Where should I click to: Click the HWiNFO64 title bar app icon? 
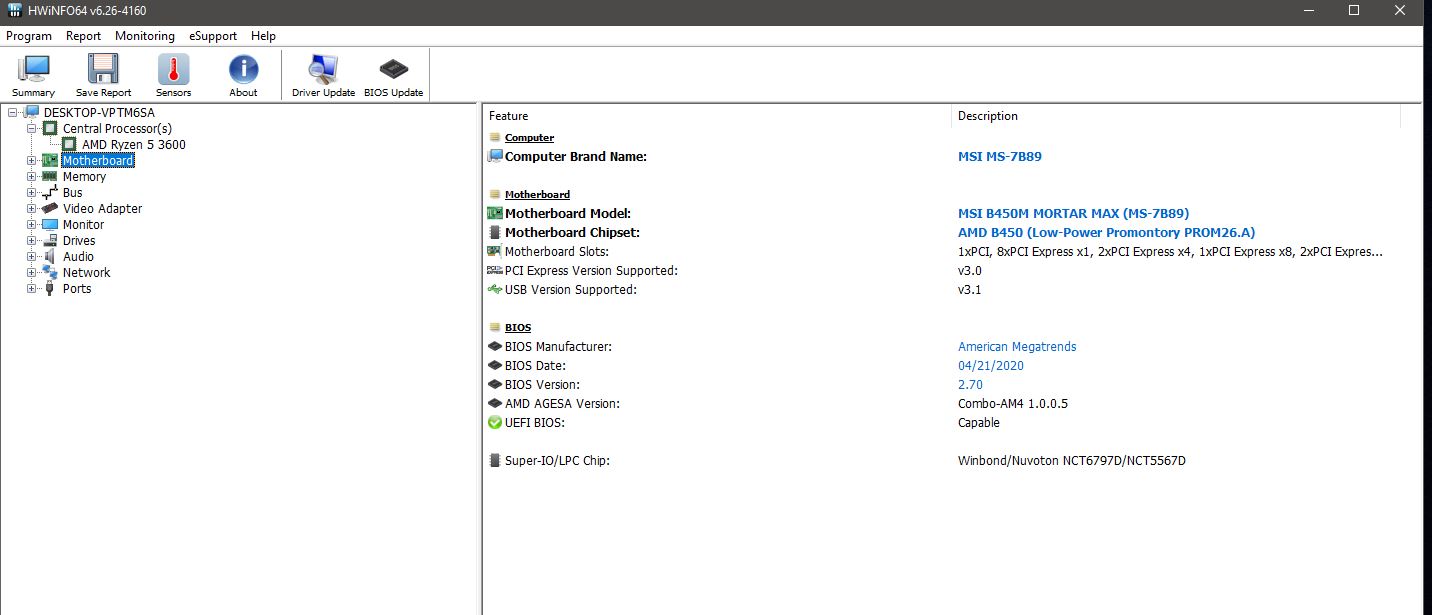[14, 11]
